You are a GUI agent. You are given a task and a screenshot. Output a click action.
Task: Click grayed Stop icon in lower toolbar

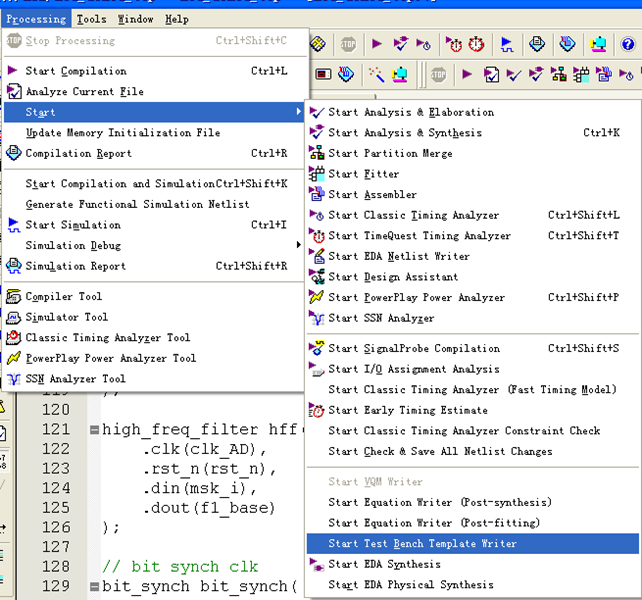pos(438,75)
